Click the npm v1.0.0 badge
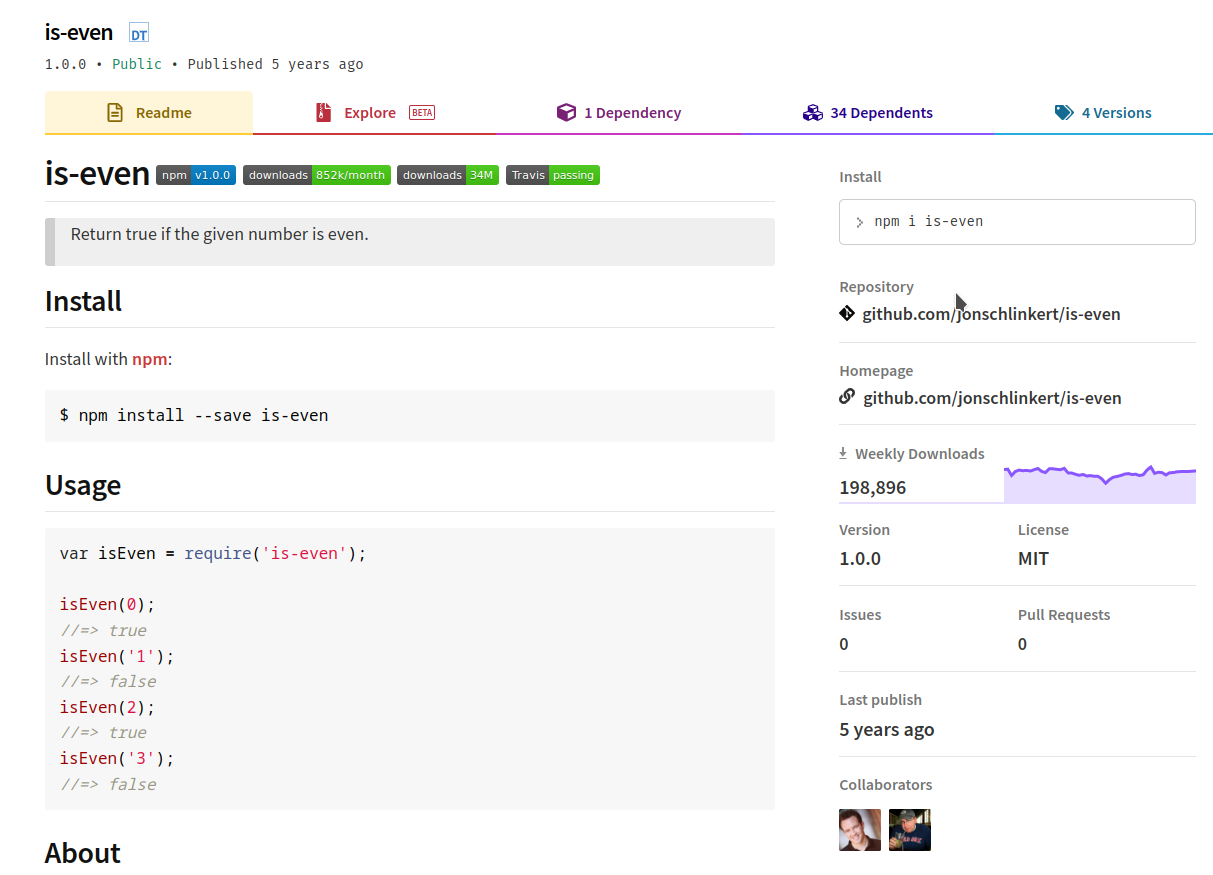The image size is (1213, 875). 196,175
